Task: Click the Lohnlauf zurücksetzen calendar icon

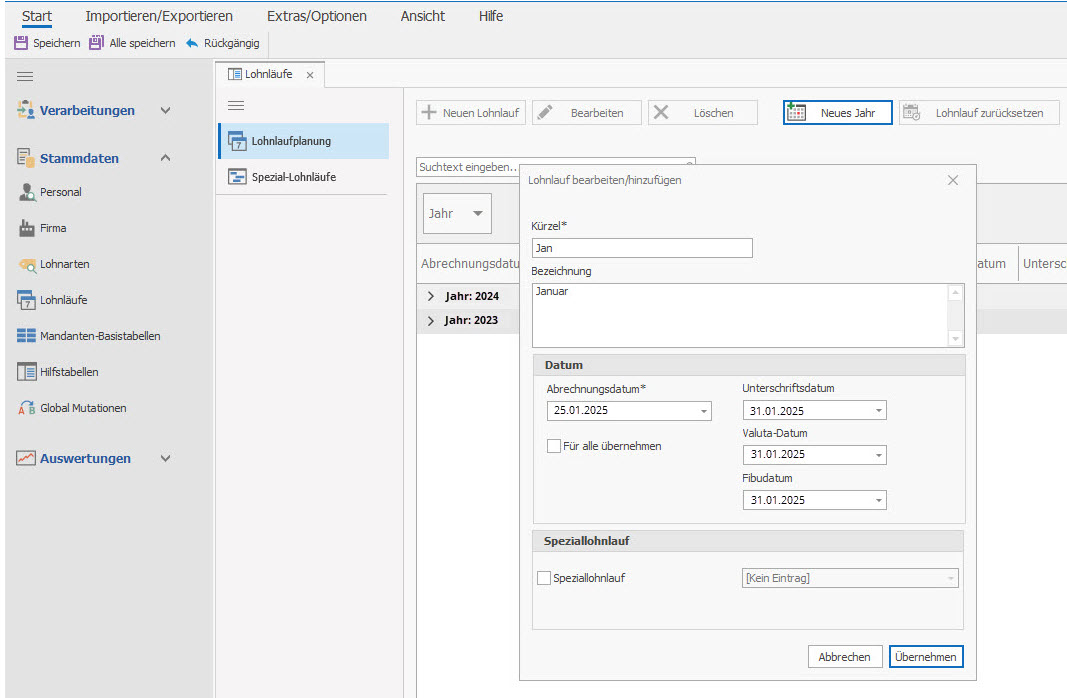Action: point(911,112)
